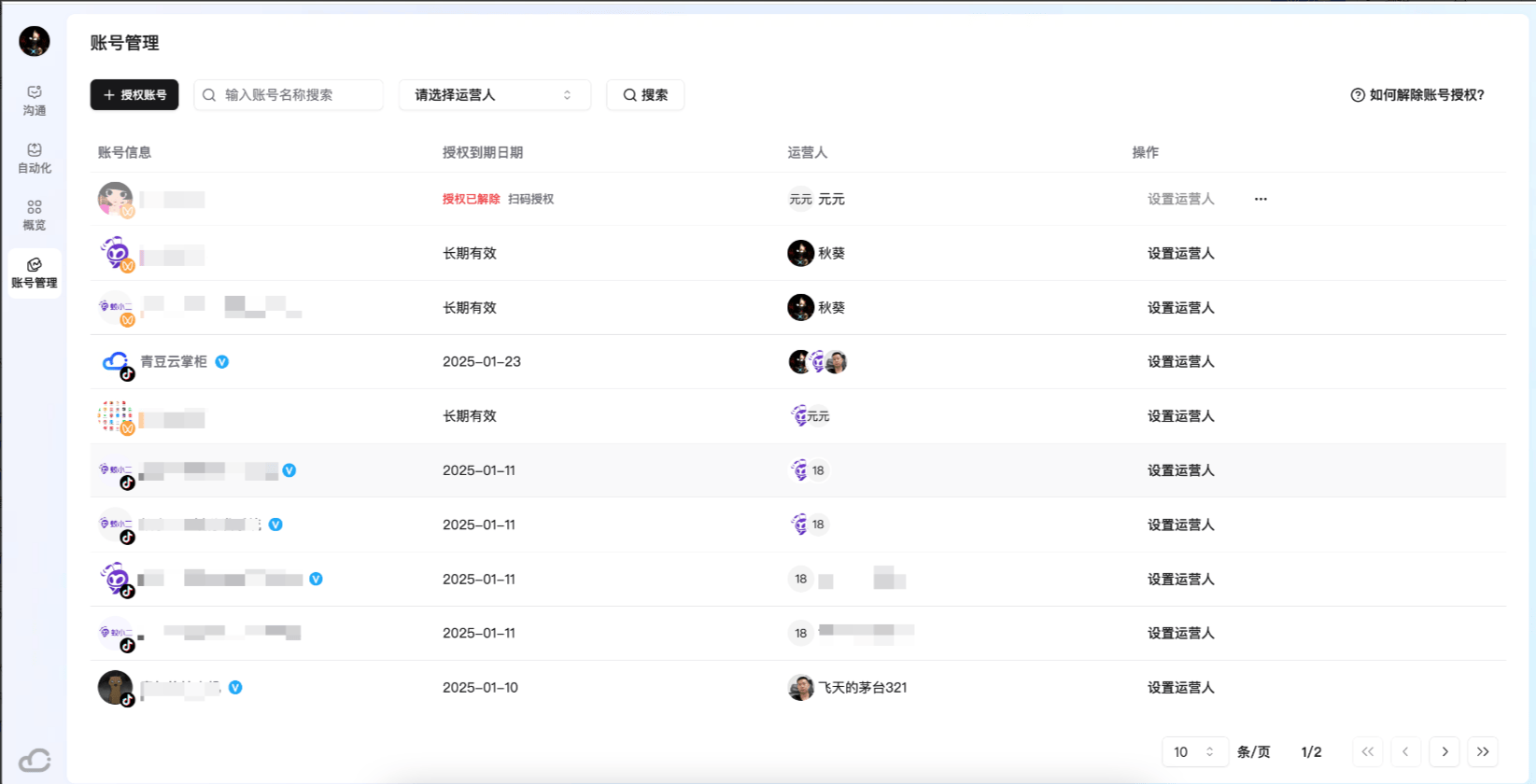Click the 授权已解除 status text
Image resolution: width=1536 pixels, height=784 pixels.
(472, 199)
